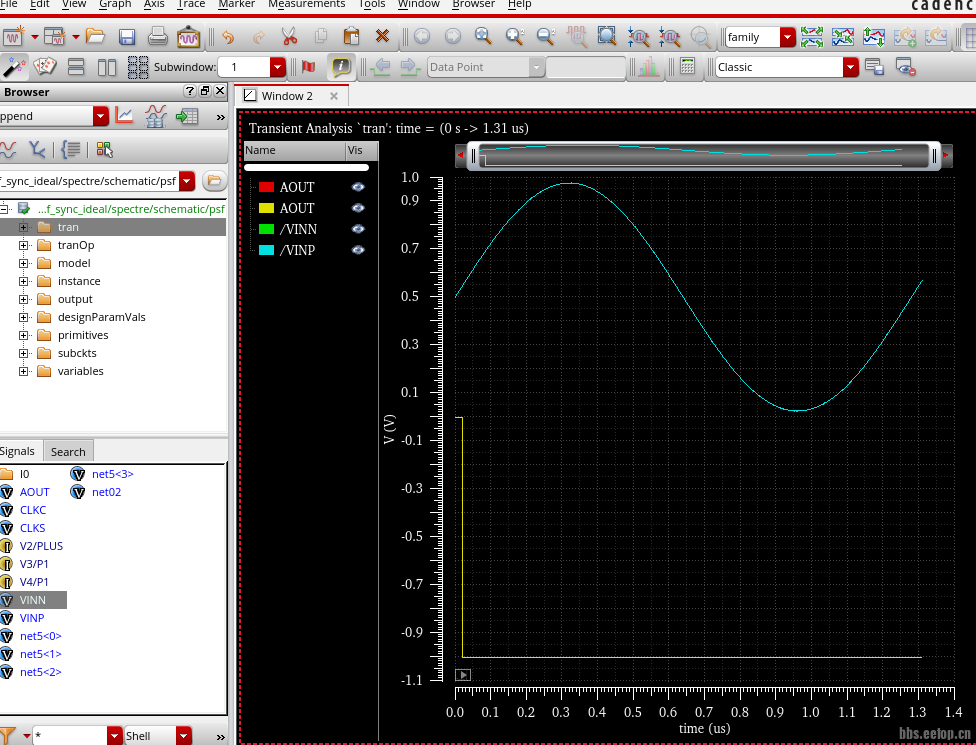Fit graph zoom icon
Screen dimensions: 976x745
[x=607, y=36]
